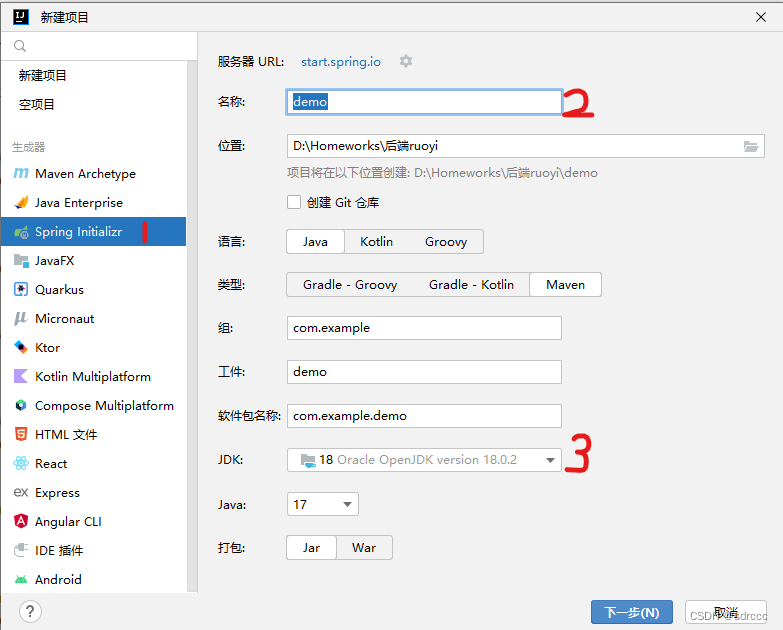Screen dimensions: 783x630
Task: Click the 软件包名称 input field
Action: coord(424,416)
